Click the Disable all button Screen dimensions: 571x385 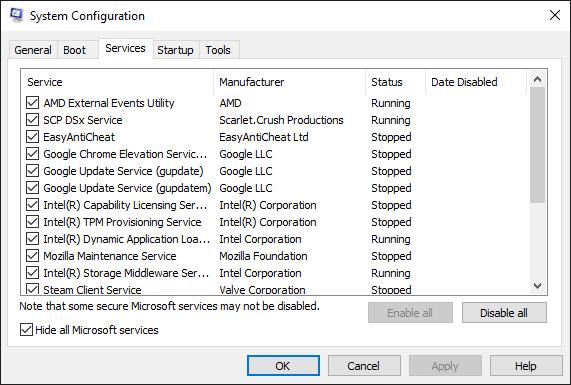504,313
